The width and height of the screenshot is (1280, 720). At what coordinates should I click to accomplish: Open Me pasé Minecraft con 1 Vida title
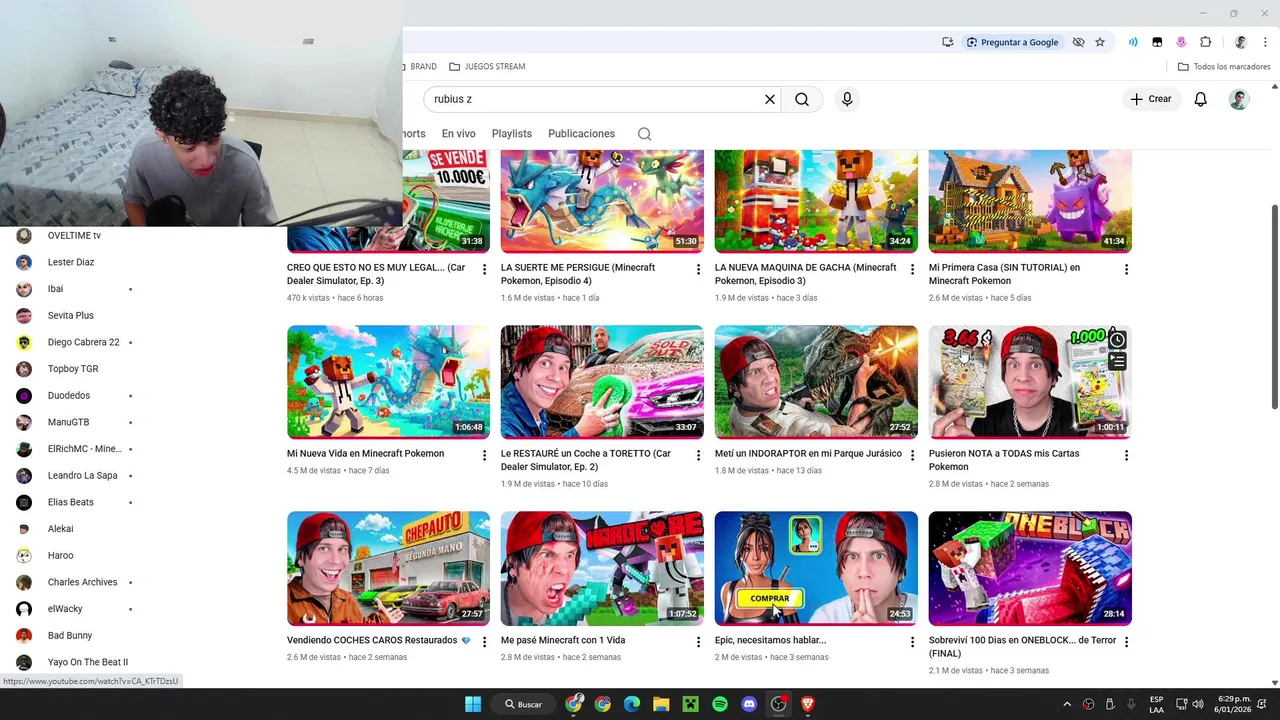coord(563,640)
